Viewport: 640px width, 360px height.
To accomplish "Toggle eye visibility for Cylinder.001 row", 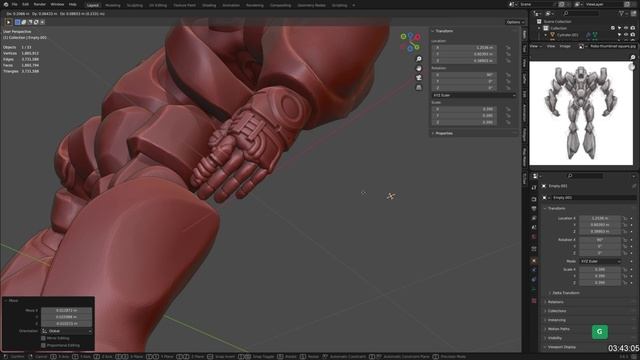I will 626,35.
